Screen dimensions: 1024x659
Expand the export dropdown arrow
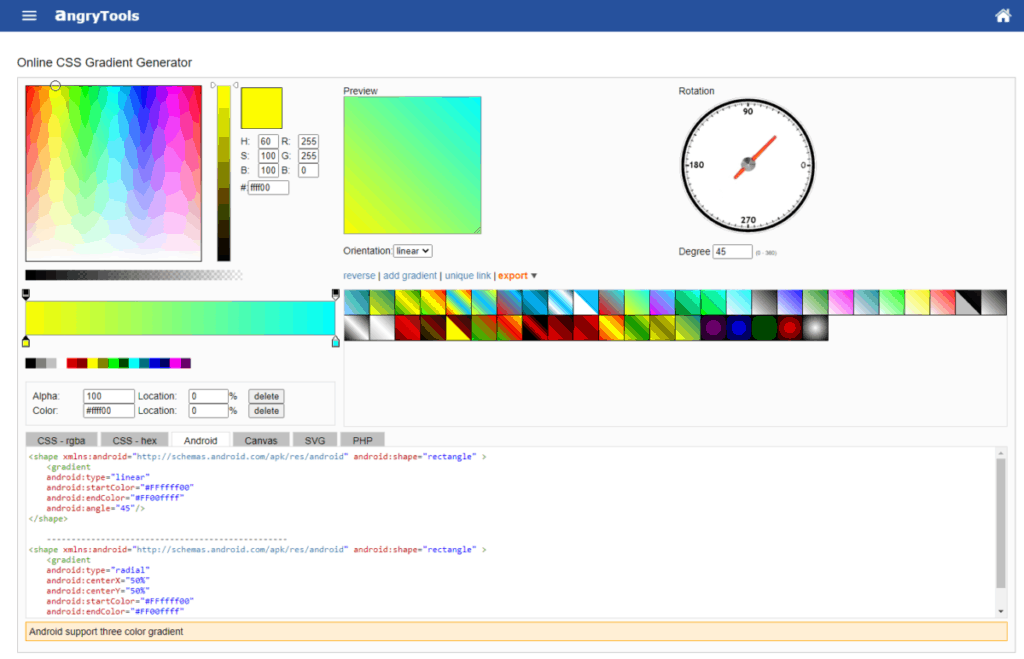click(534, 276)
